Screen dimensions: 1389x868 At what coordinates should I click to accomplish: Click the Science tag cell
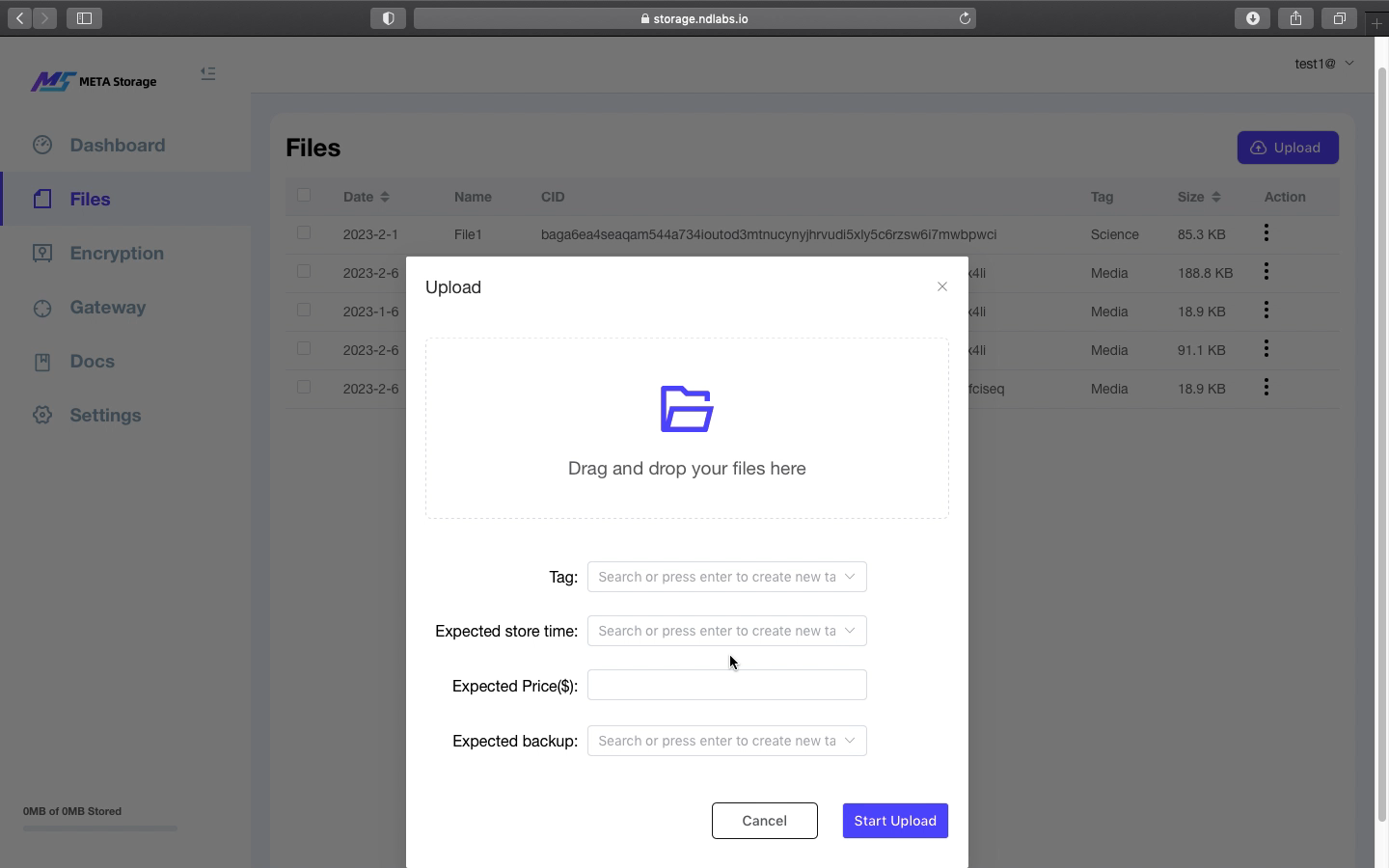pos(1115,234)
